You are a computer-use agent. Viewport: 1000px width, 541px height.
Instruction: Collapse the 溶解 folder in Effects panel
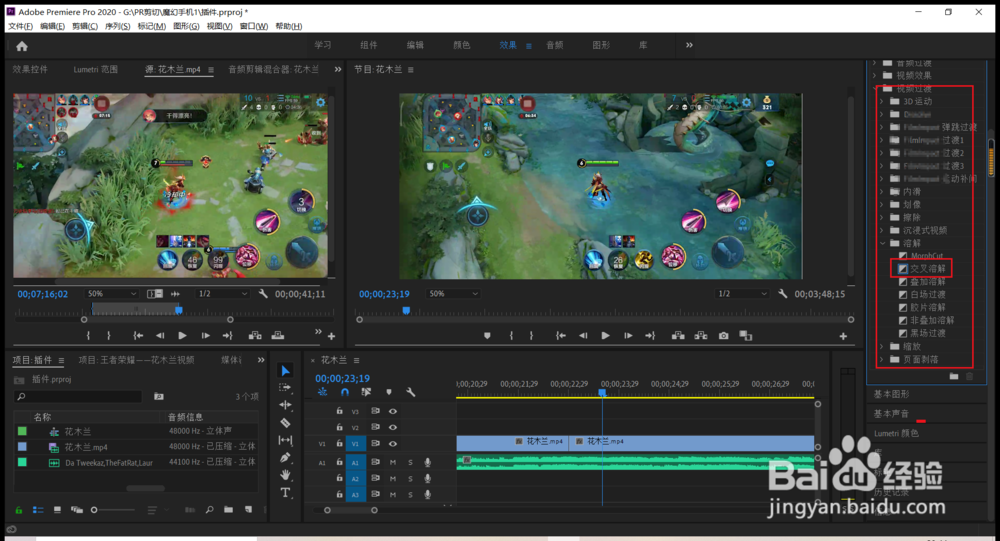pyautogui.click(x=881, y=243)
